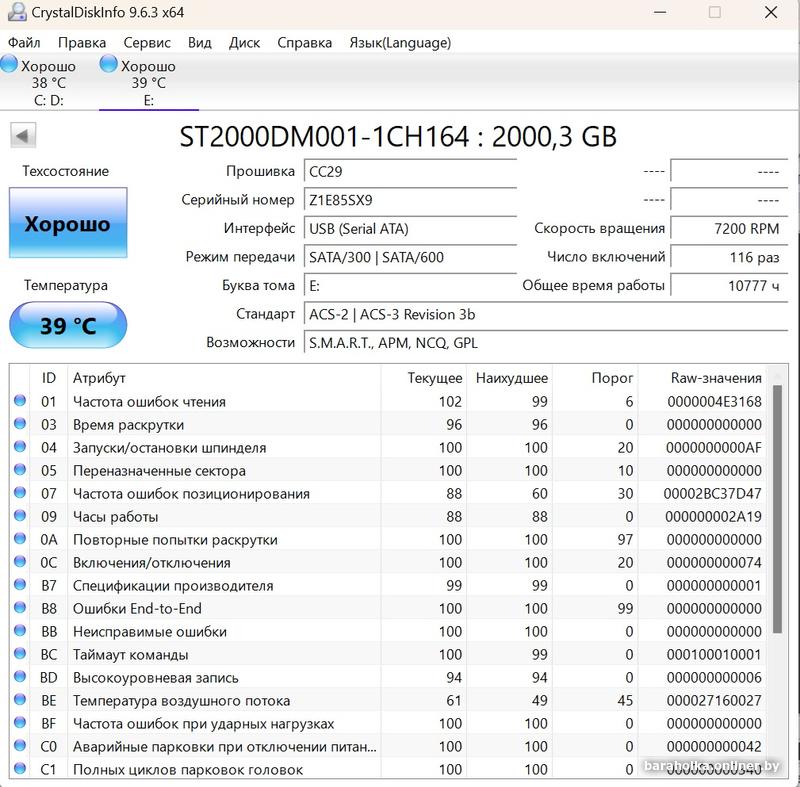Click the 39 °C temperature button
The width and height of the screenshot is (800, 787).
tap(68, 326)
